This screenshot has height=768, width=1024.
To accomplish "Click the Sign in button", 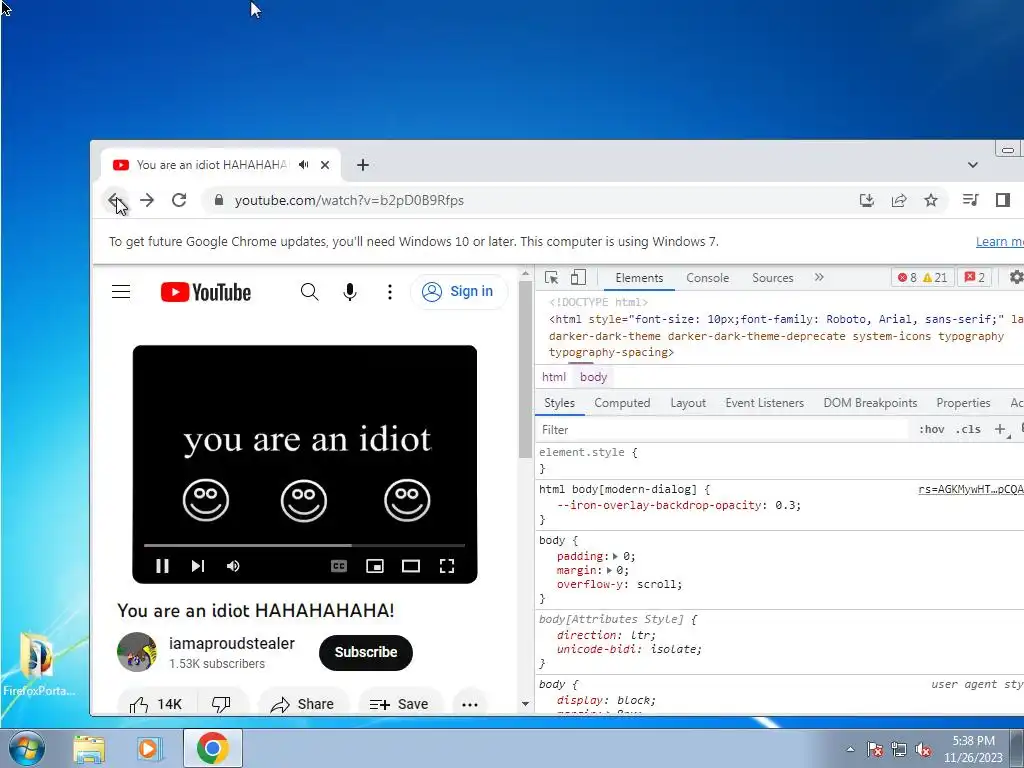I will point(458,291).
